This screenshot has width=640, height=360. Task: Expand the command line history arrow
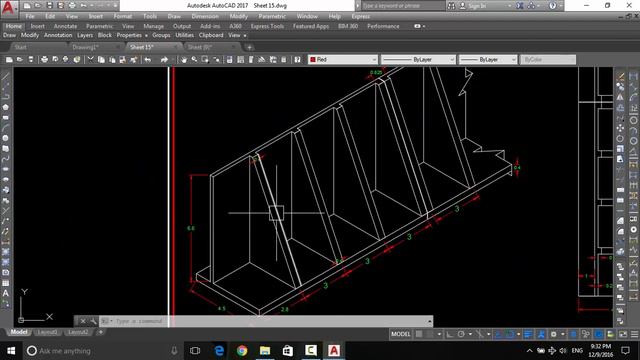point(429,321)
